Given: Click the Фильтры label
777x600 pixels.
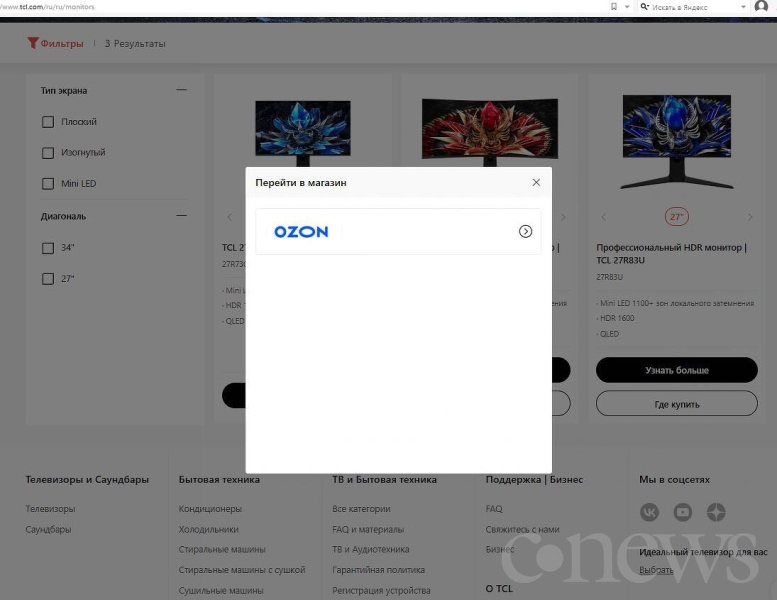Looking at the screenshot, I should tap(62, 44).
